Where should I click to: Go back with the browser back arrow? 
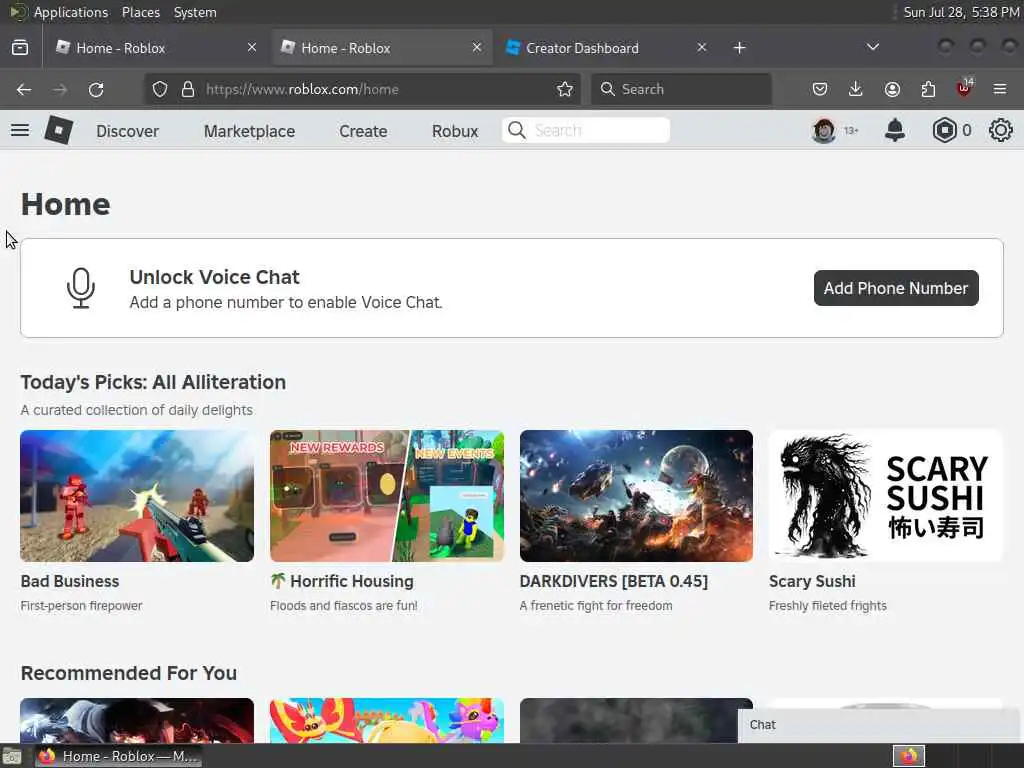tap(24, 89)
